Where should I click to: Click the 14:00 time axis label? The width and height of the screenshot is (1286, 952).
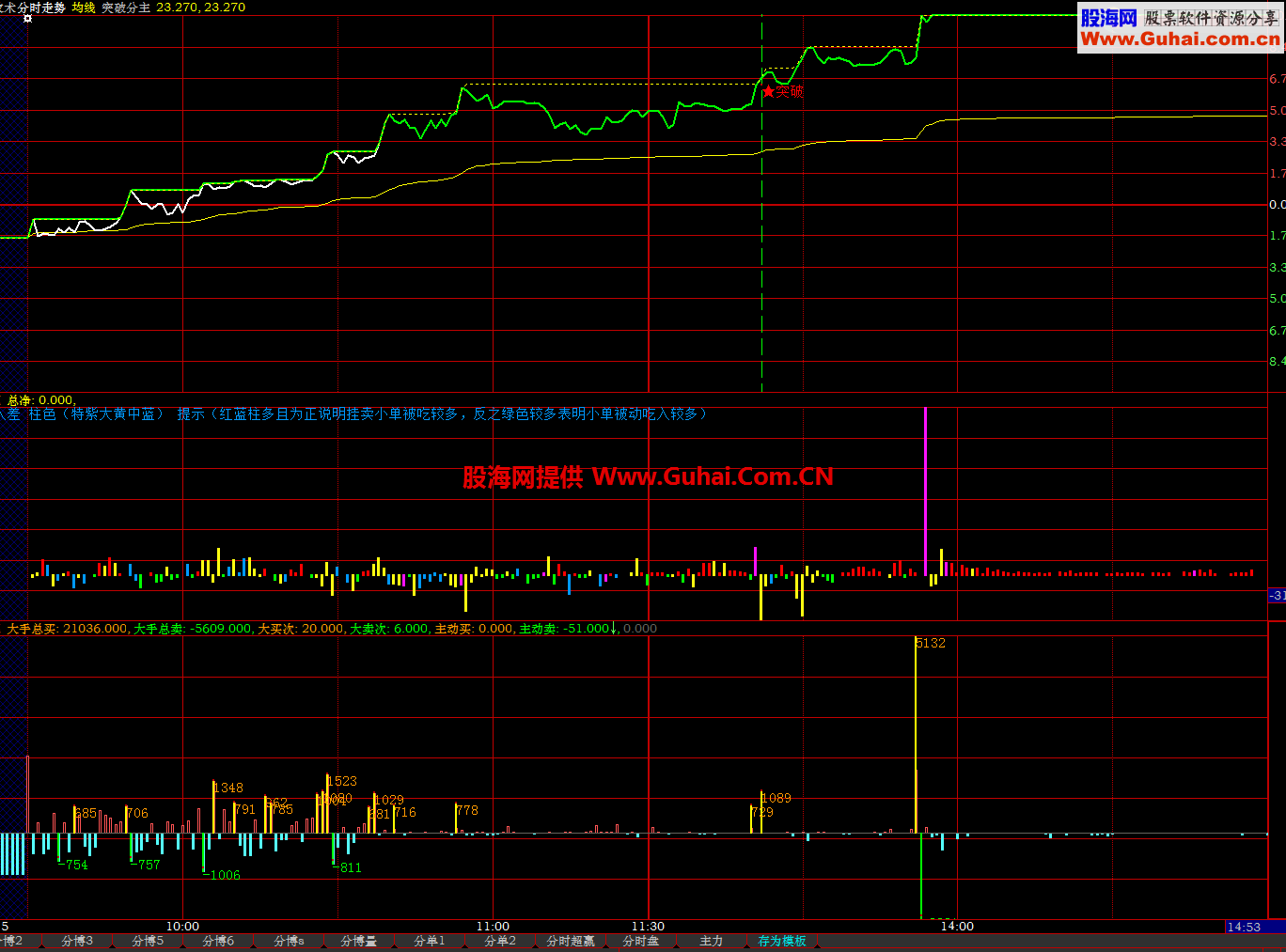(957, 927)
